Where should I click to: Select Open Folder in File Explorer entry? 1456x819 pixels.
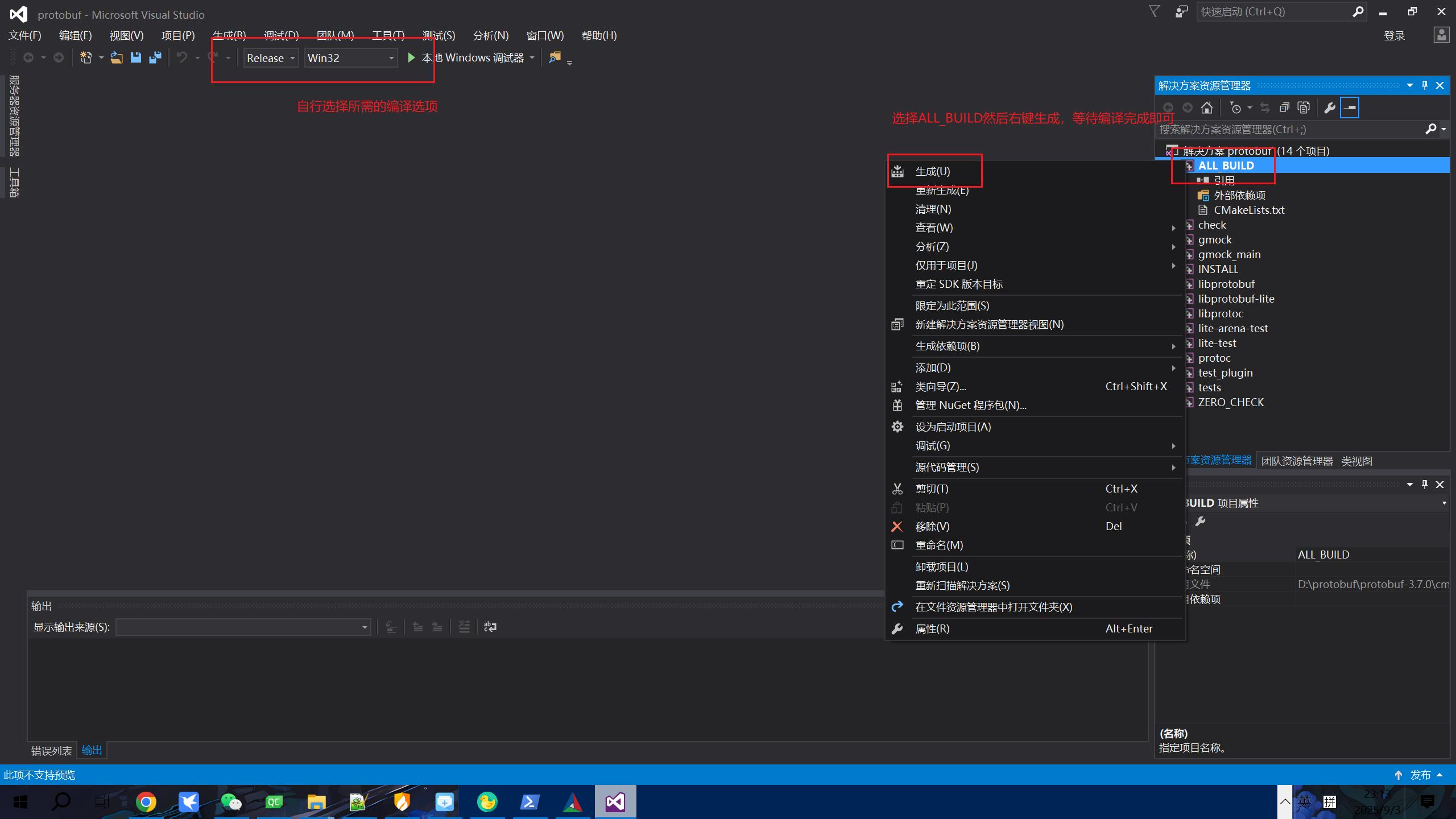pos(1035,607)
